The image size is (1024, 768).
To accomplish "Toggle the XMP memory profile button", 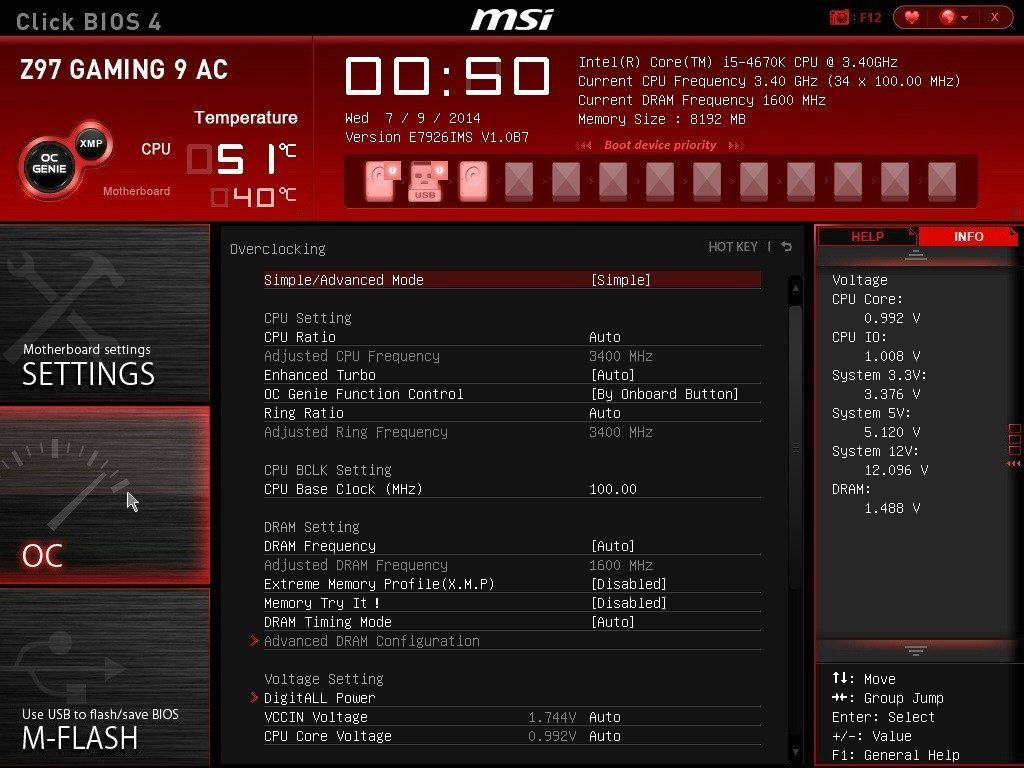I will (x=91, y=143).
